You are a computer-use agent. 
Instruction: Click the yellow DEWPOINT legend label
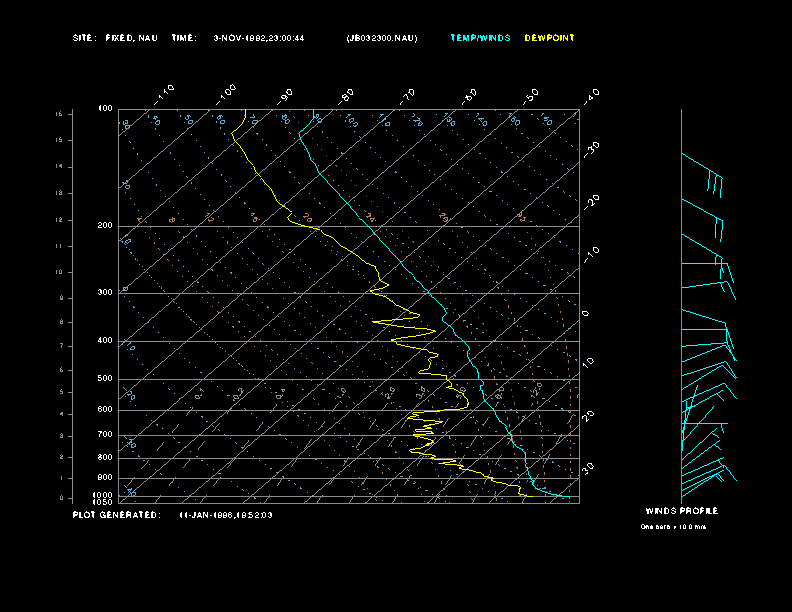click(x=549, y=38)
